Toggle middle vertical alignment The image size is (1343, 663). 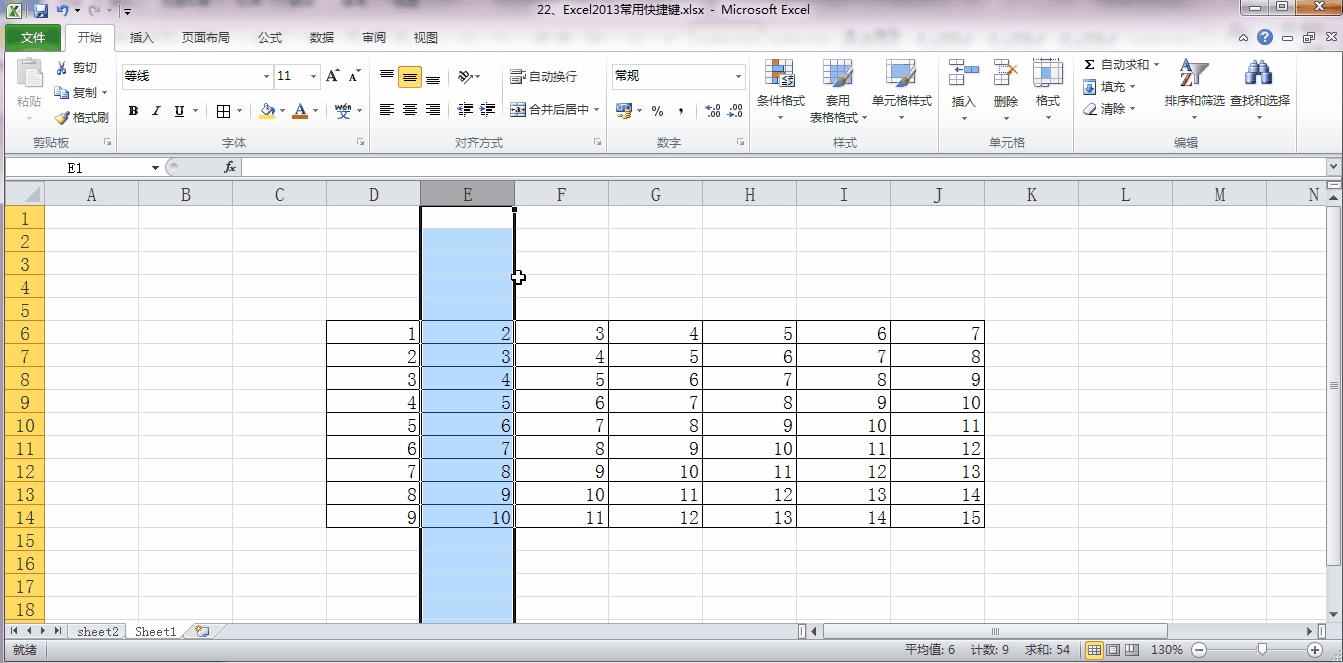[x=410, y=77]
